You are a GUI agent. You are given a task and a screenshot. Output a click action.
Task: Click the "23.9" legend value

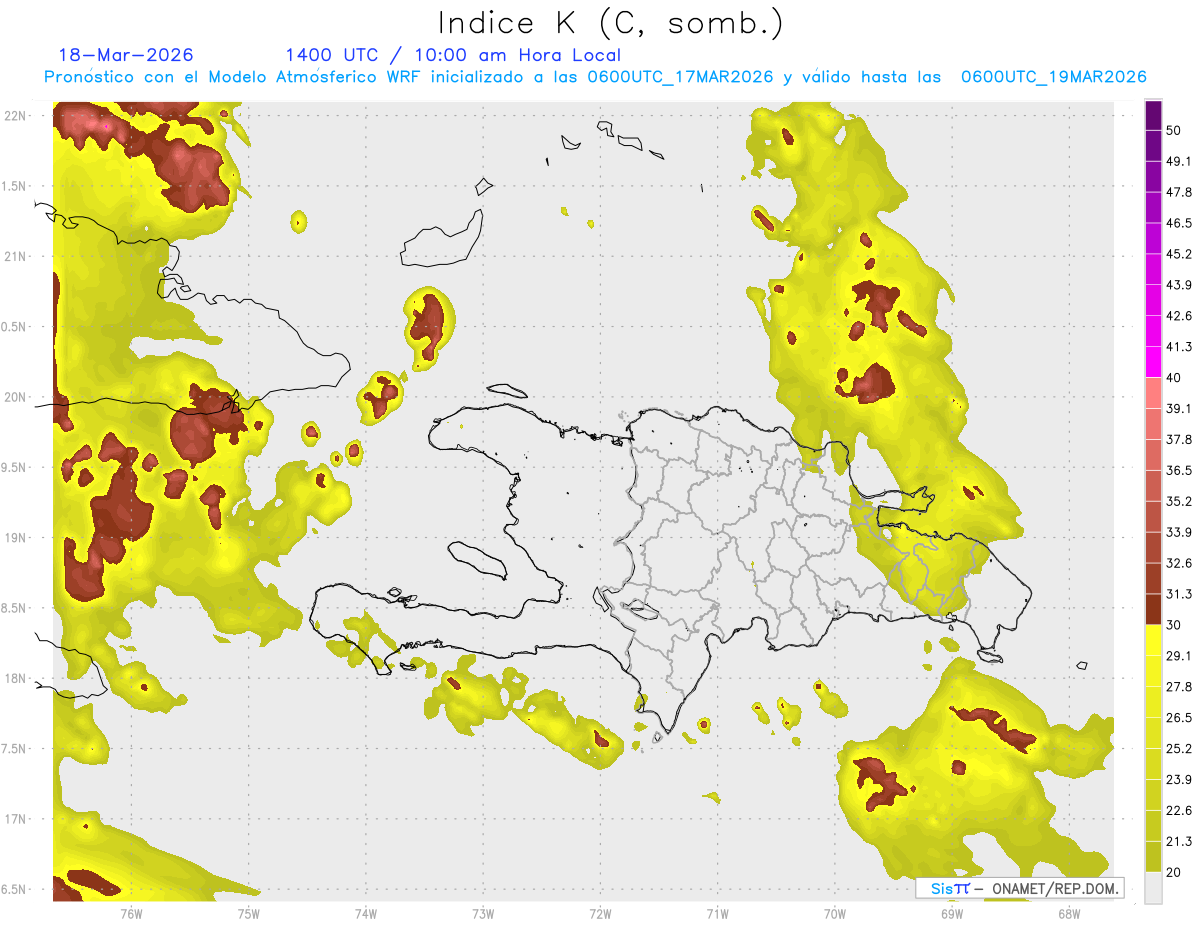[1179, 780]
